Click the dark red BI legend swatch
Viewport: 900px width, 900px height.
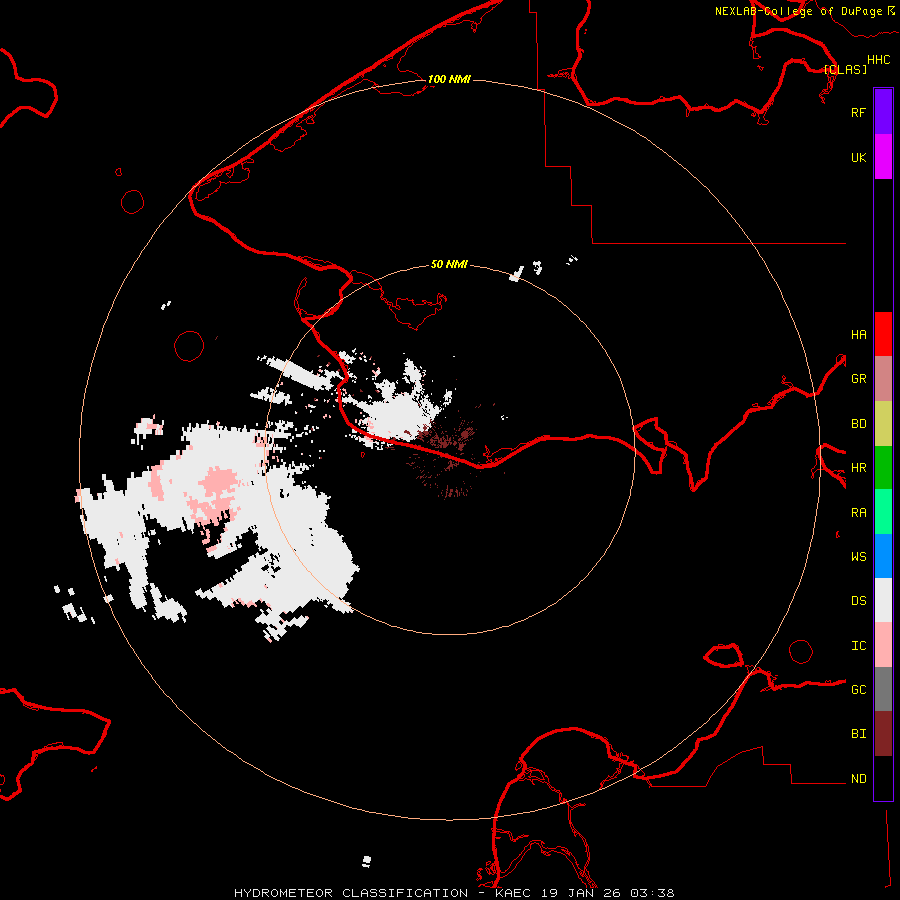click(x=883, y=734)
